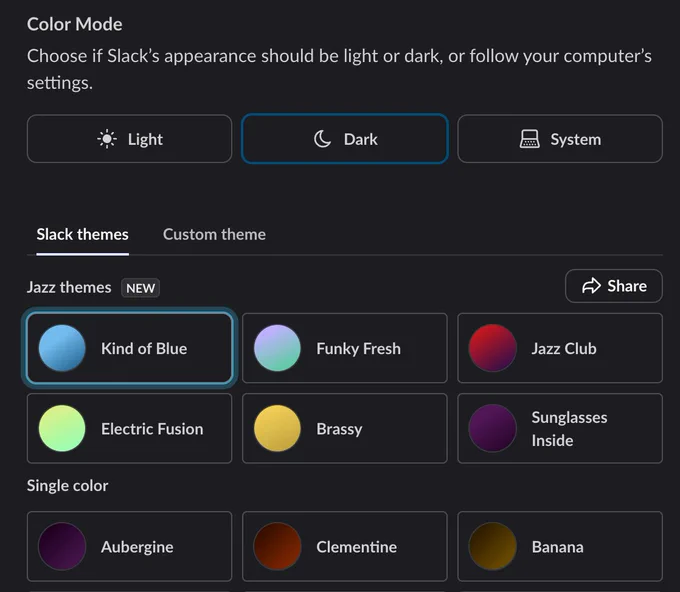Screen dimensions: 680x592
Task: Click the purple Sunglasses Inside swatch
Action: pyautogui.click(x=493, y=428)
